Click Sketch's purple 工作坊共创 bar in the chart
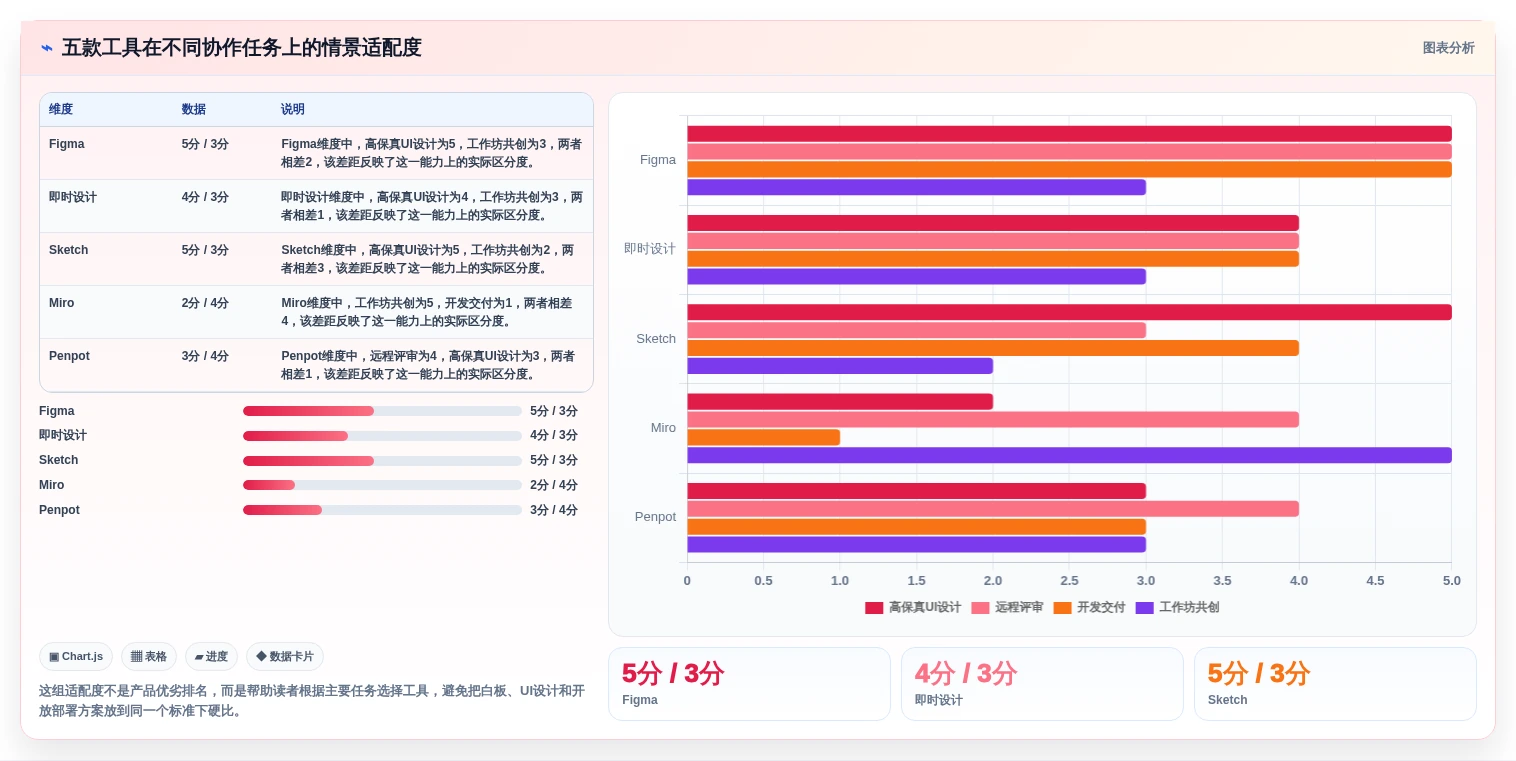Viewport: 1516px width, 761px height. tap(840, 366)
